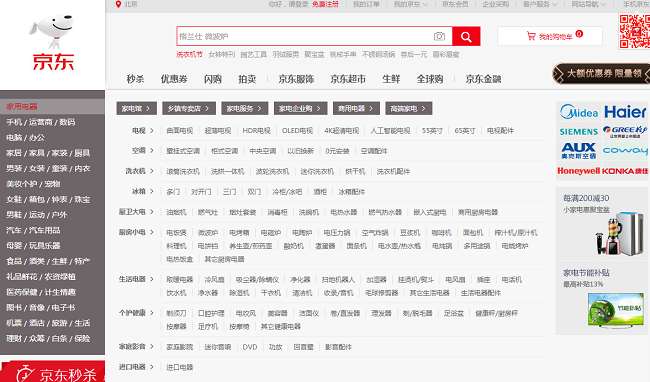Viewport: 650px width, 382px height.
Task: Open camera image search icon
Action: click(x=439, y=36)
